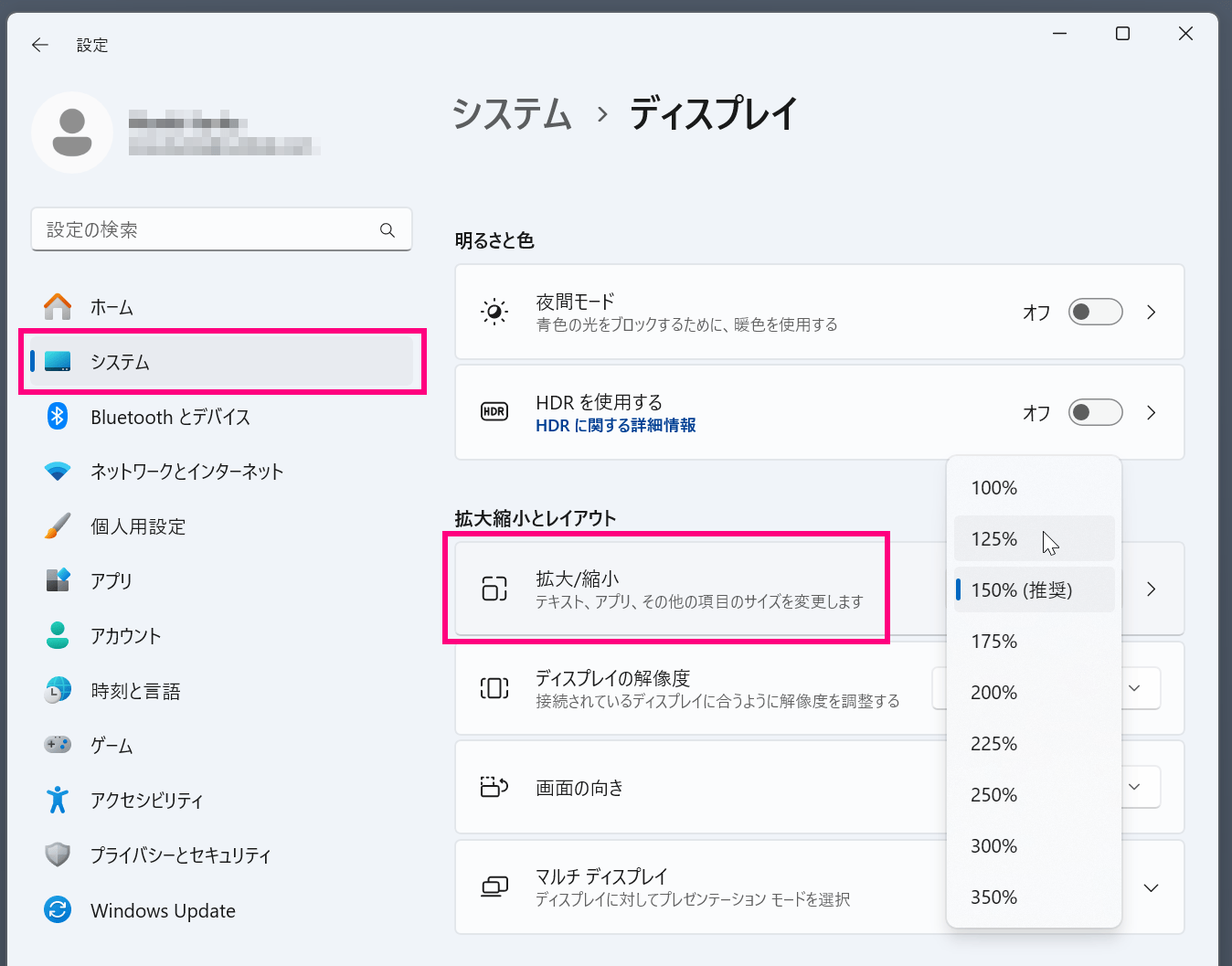This screenshot has width=1232, height=966.
Task: Open the アカウント settings category
Action: 126,636
